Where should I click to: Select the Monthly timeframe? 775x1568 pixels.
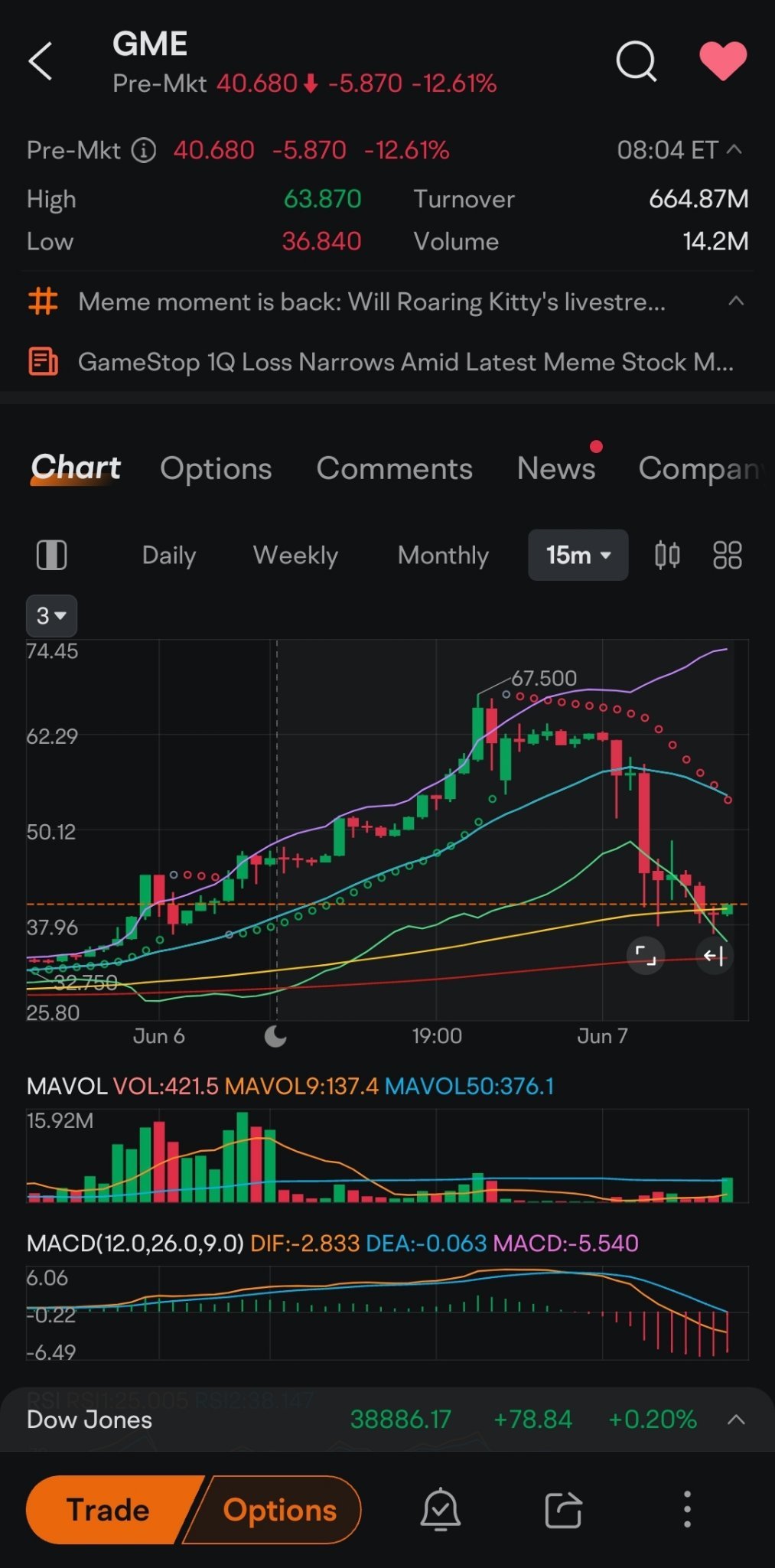point(443,555)
